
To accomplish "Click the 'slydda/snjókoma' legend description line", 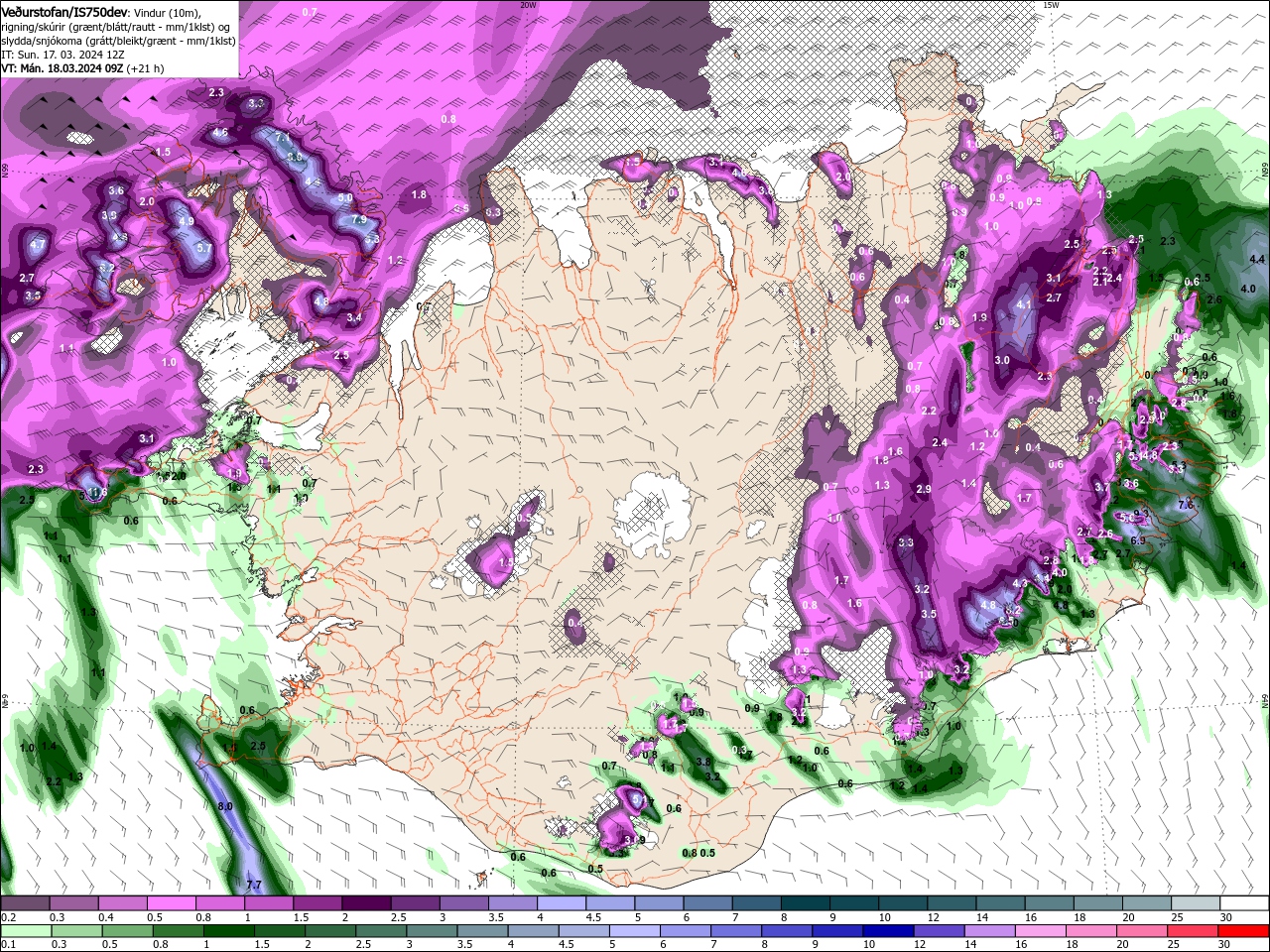I will point(117,41).
